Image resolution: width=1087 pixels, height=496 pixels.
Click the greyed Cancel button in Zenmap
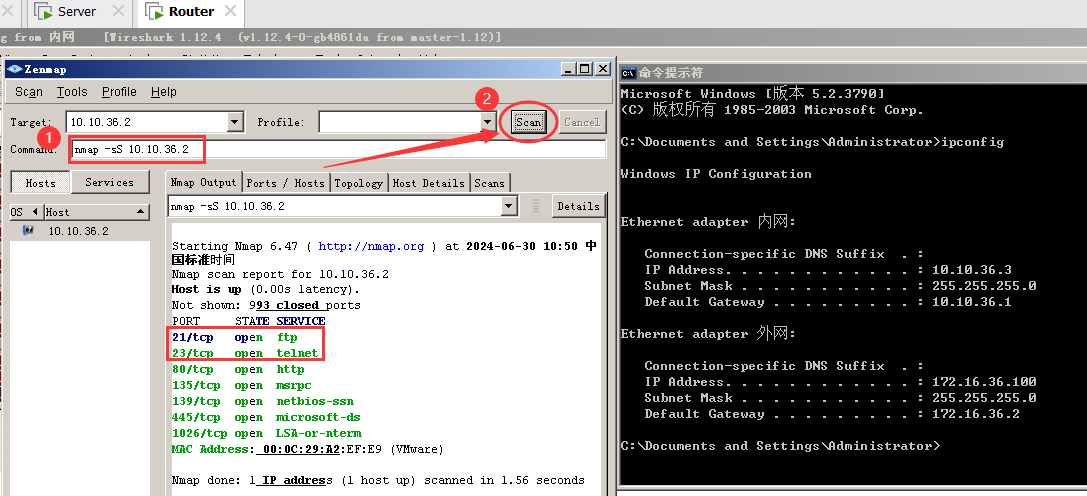pos(582,122)
